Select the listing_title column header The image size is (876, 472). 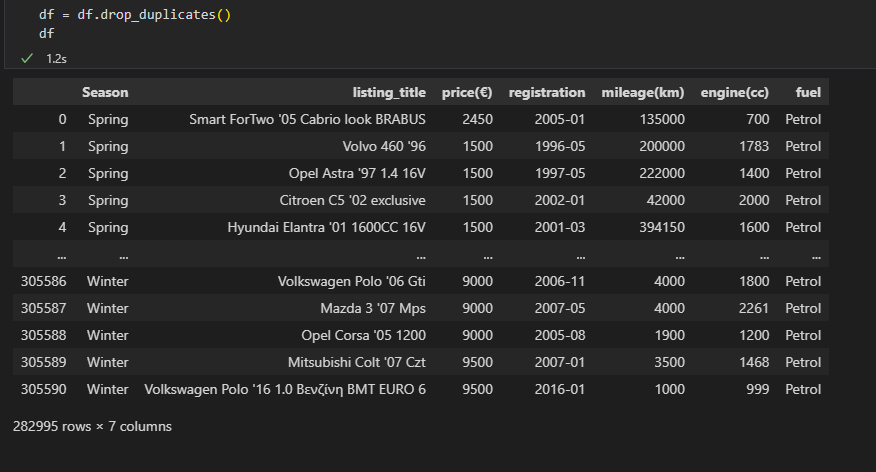click(389, 92)
